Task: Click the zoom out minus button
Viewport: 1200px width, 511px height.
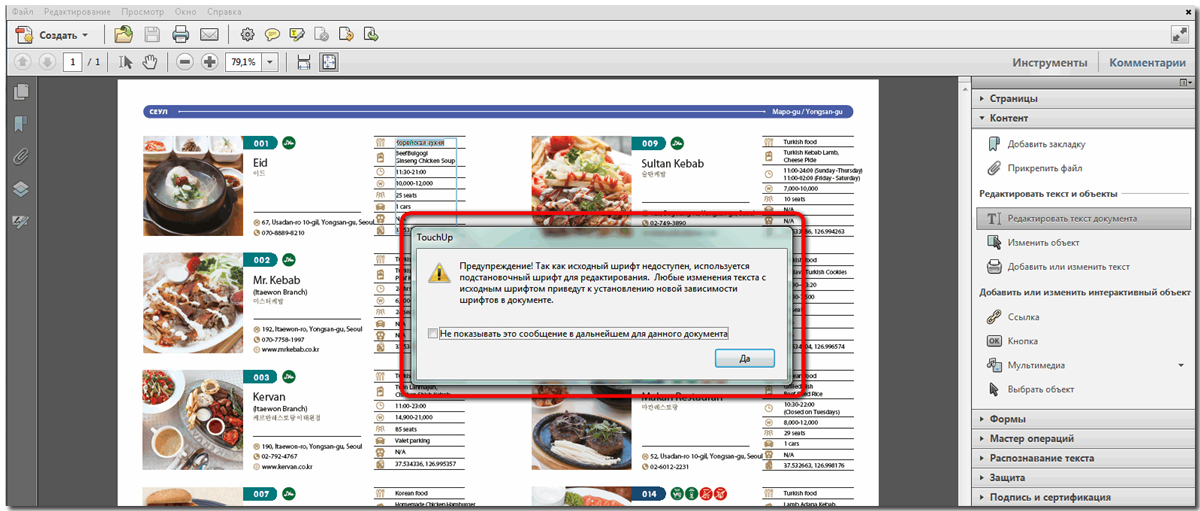Action: (185, 62)
